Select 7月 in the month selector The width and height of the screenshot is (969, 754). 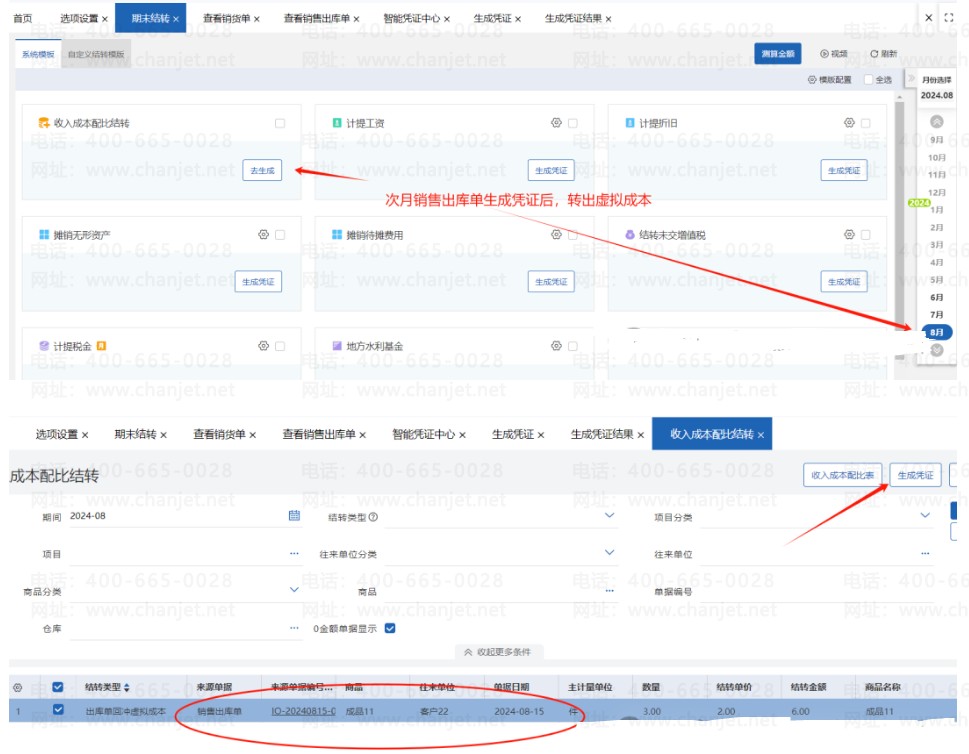click(x=937, y=315)
